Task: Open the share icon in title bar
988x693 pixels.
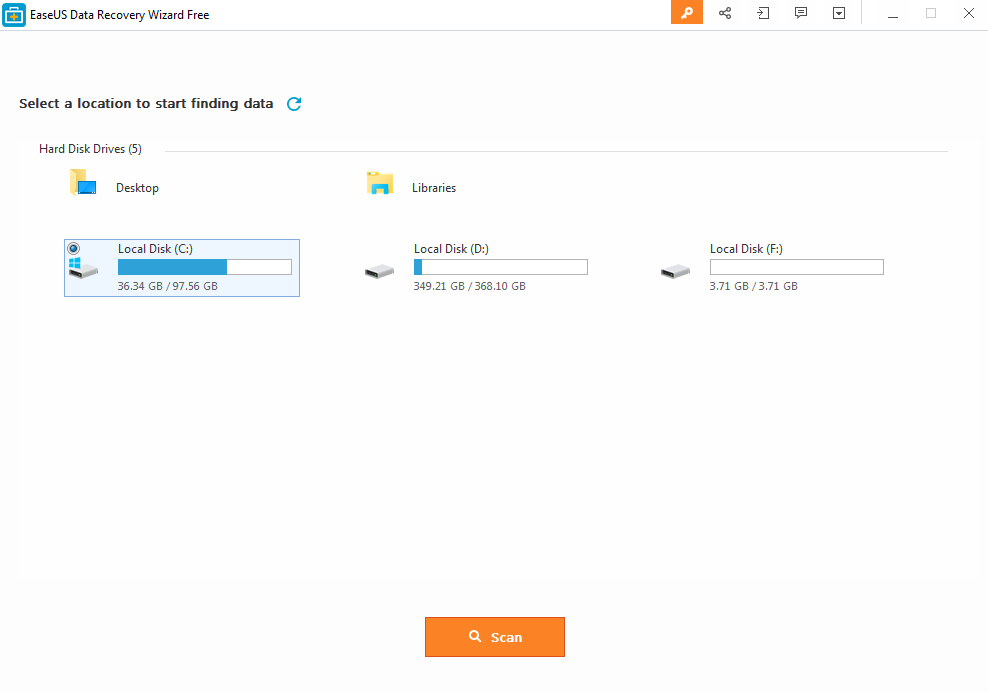Action: [x=725, y=13]
